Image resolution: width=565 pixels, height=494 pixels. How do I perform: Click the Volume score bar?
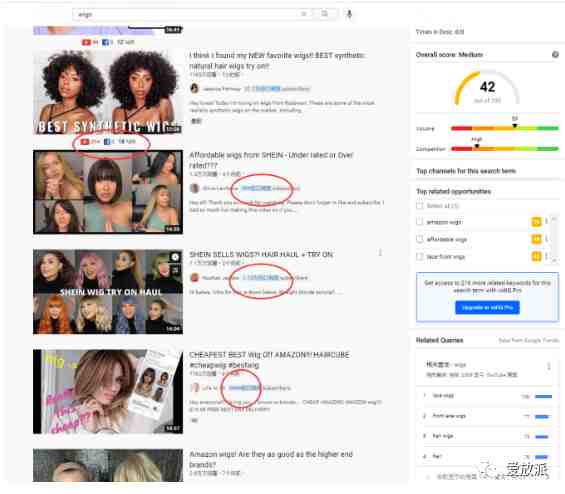(x=504, y=128)
